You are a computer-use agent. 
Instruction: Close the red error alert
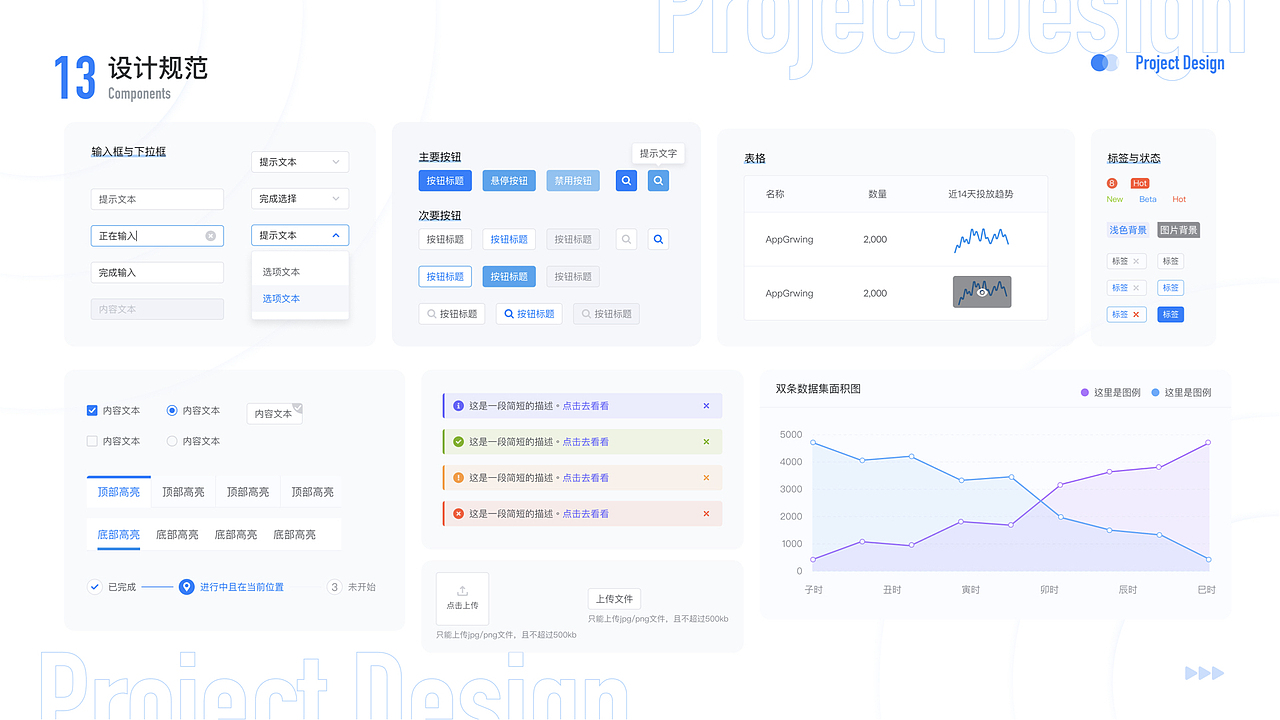(x=706, y=514)
